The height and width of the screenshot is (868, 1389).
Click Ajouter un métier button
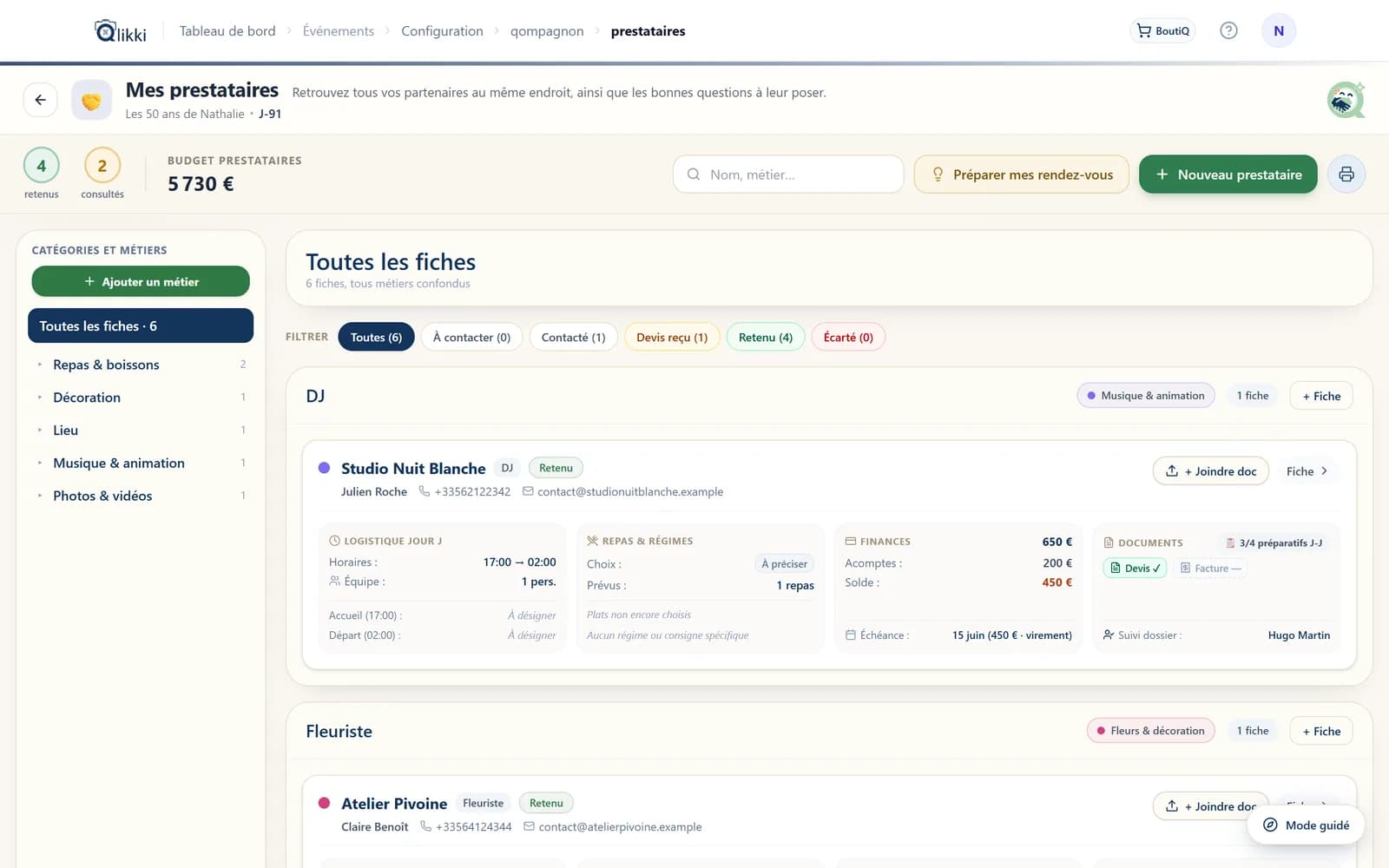click(x=141, y=281)
